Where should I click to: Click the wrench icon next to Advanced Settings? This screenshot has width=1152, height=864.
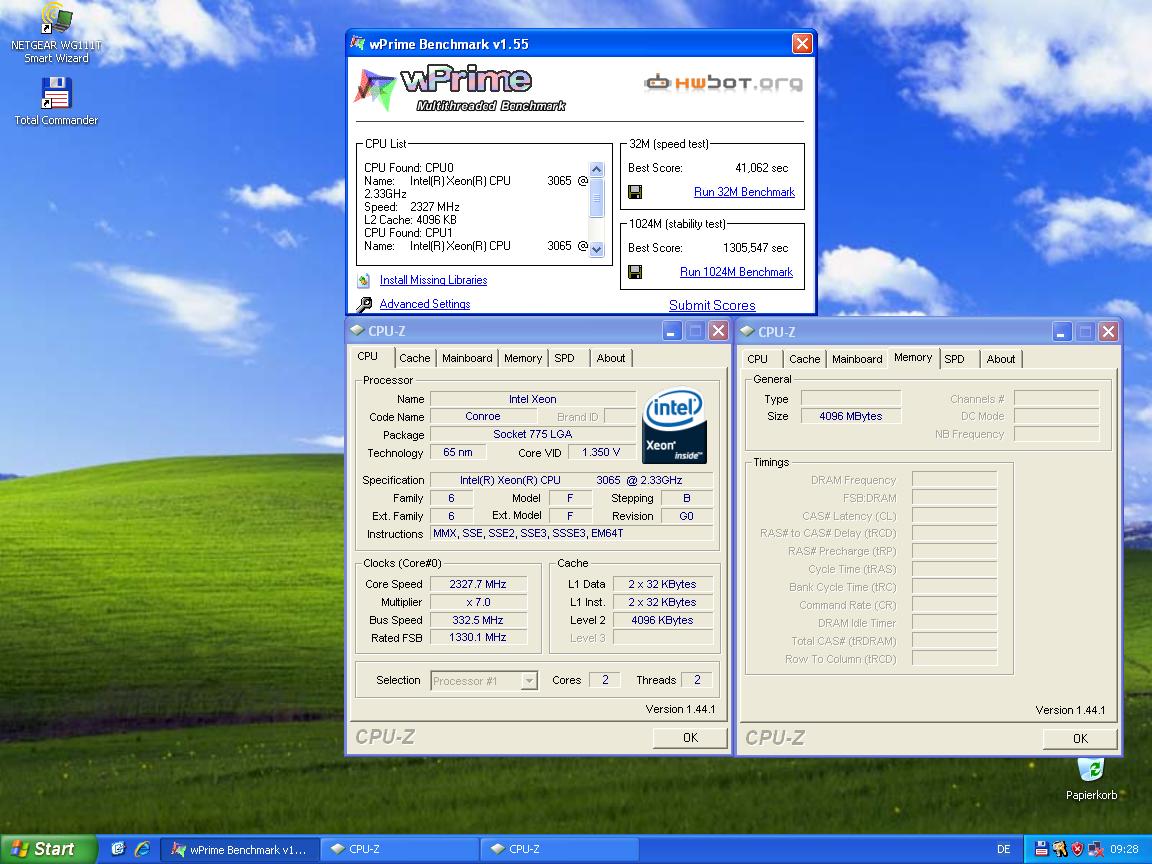[x=364, y=304]
